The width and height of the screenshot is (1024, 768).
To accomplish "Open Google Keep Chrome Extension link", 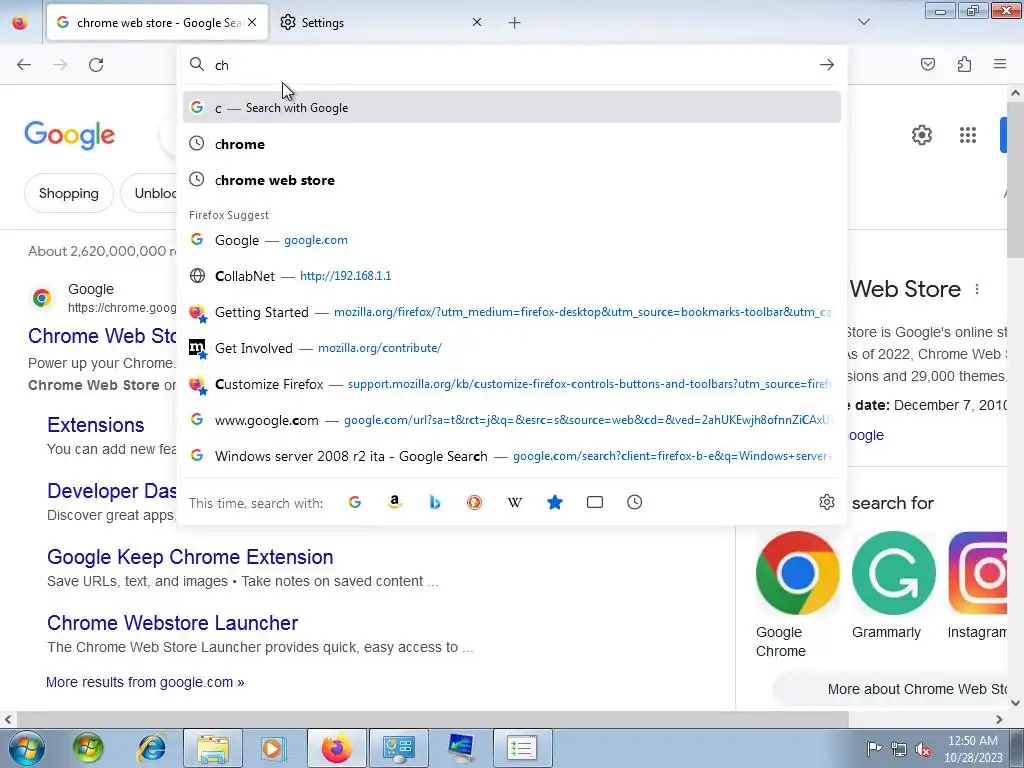I will (x=190, y=556).
